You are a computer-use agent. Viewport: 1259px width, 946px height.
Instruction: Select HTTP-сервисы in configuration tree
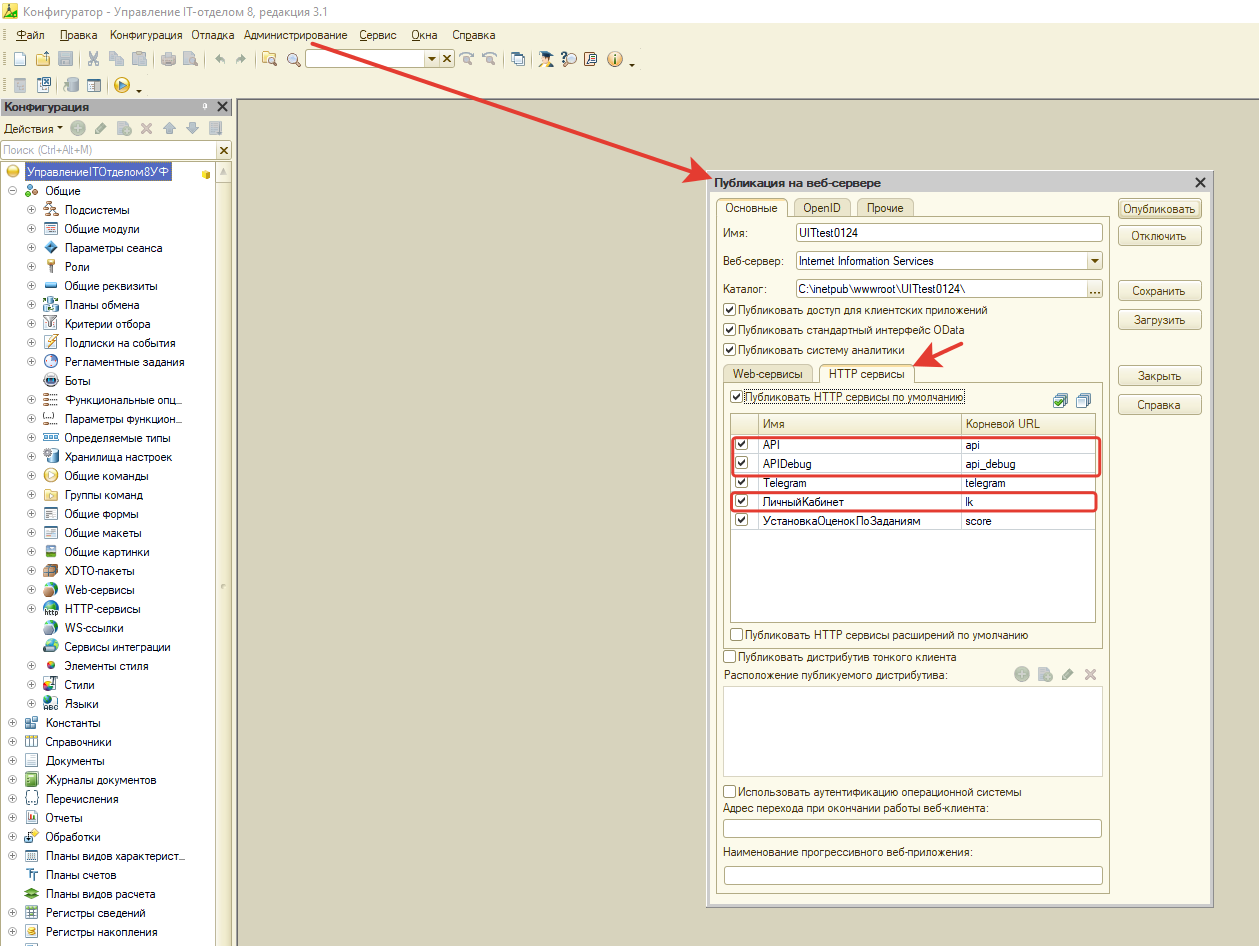(x=102, y=609)
